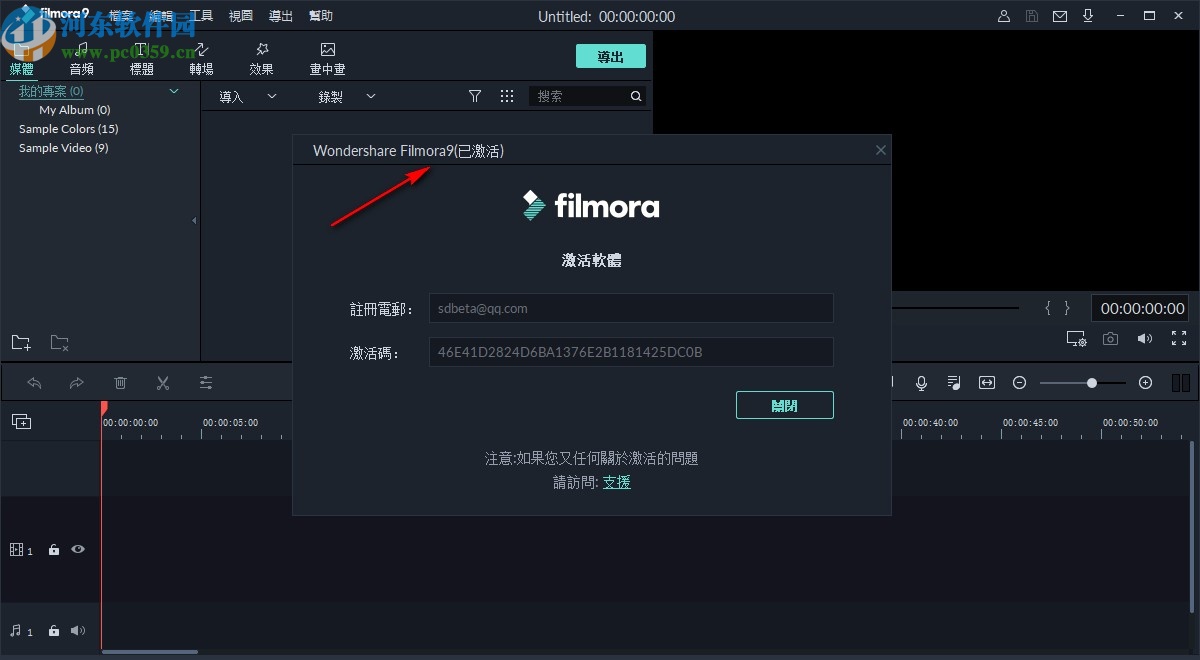Click the record voiceover microphone icon
The width and height of the screenshot is (1200, 660).
tap(921, 383)
